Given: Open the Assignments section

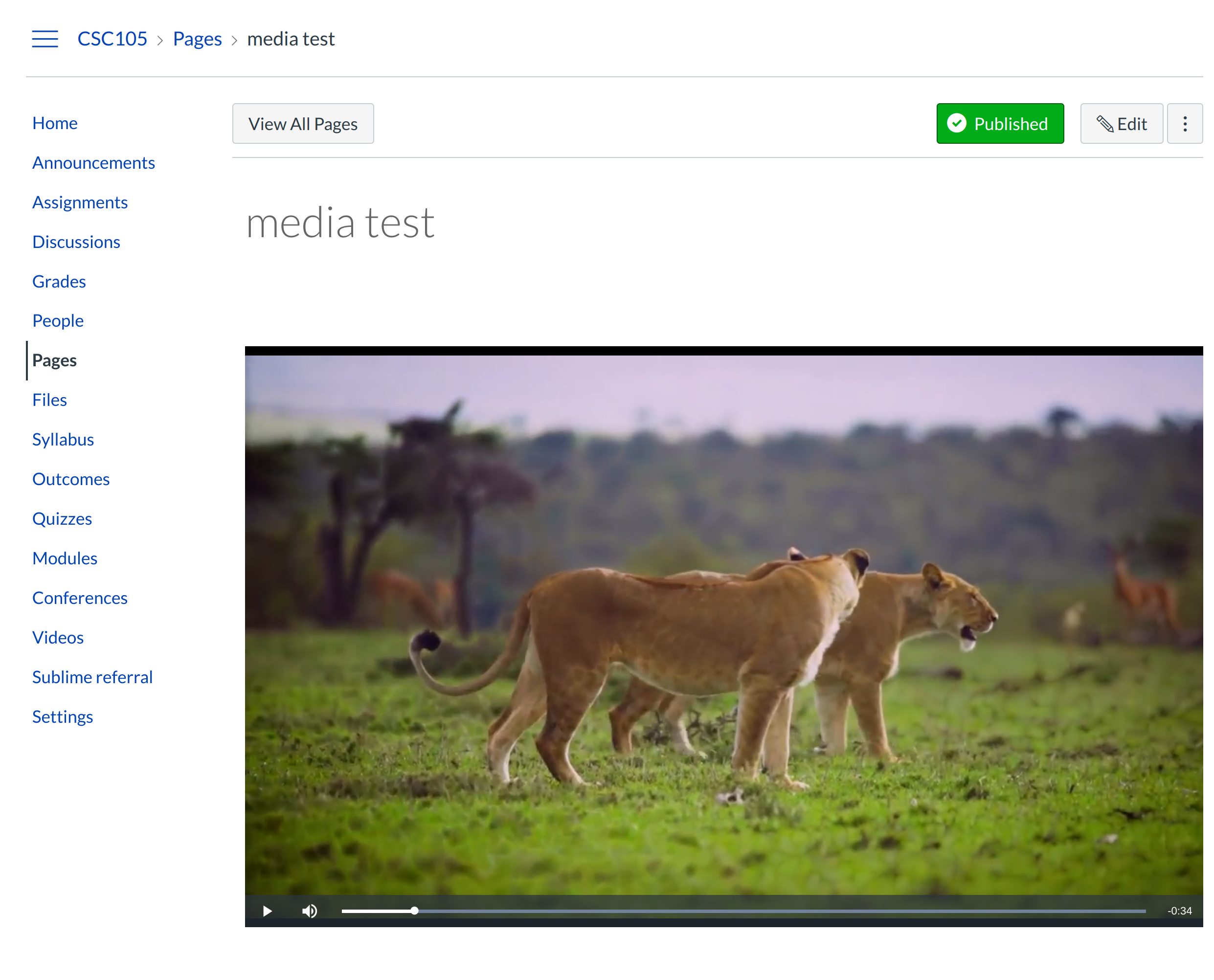Looking at the screenshot, I should coord(80,202).
